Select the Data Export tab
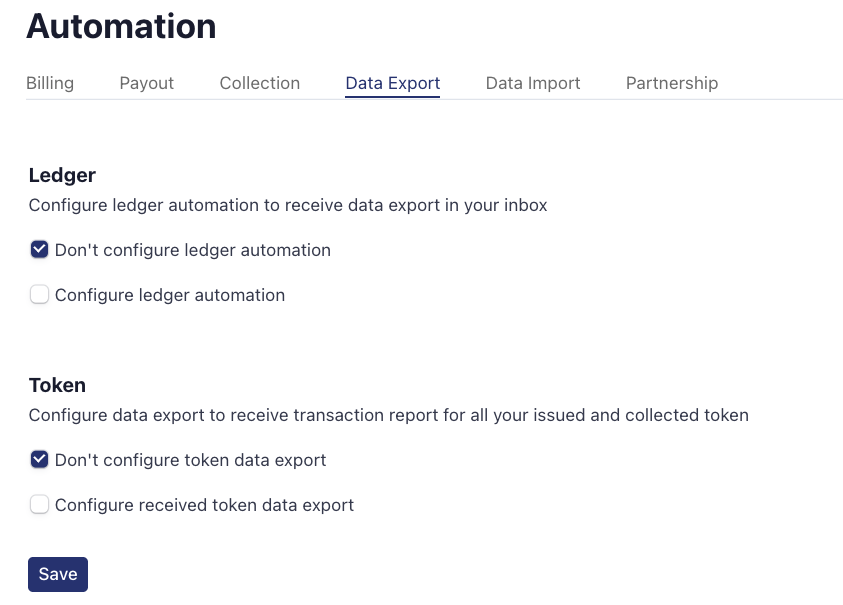This screenshot has height=605, width=843. 392,83
